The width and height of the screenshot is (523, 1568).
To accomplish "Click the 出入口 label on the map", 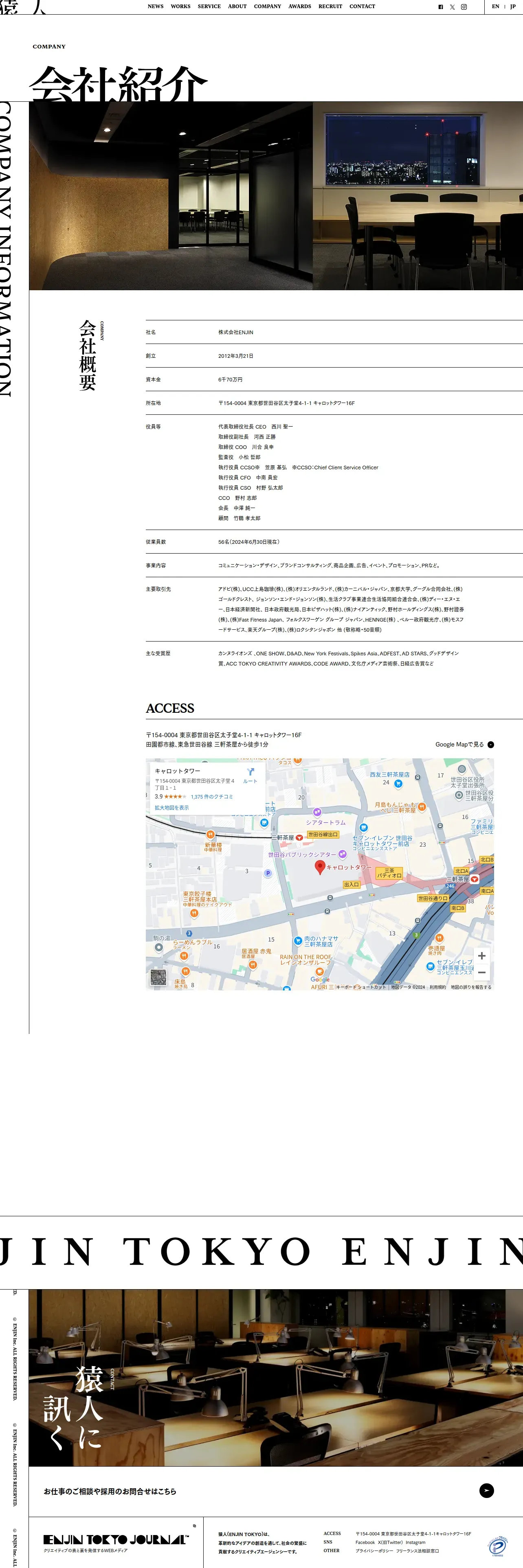I will (x=351, y=885).
